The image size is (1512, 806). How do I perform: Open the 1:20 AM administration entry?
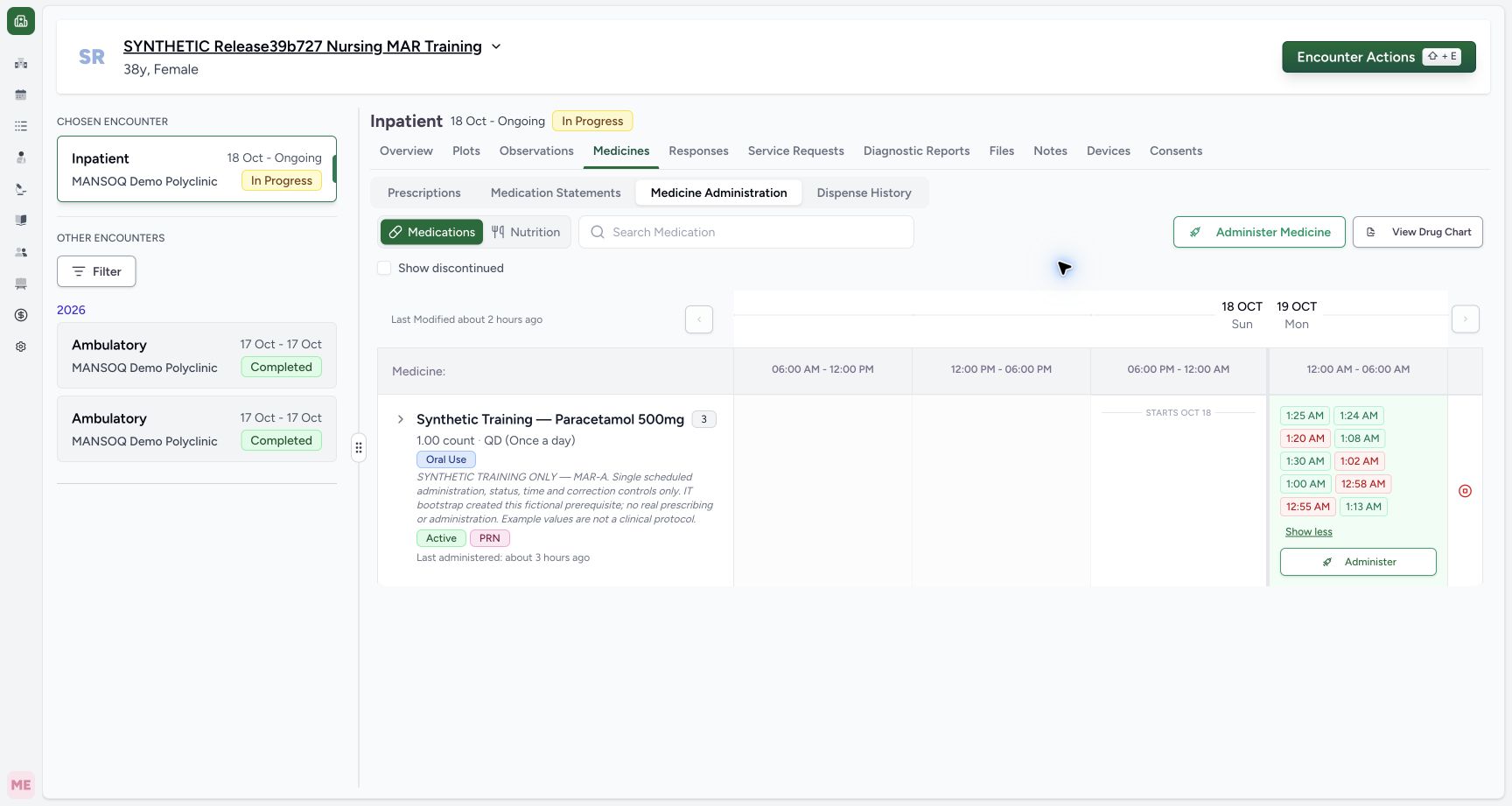point(1305,438)
